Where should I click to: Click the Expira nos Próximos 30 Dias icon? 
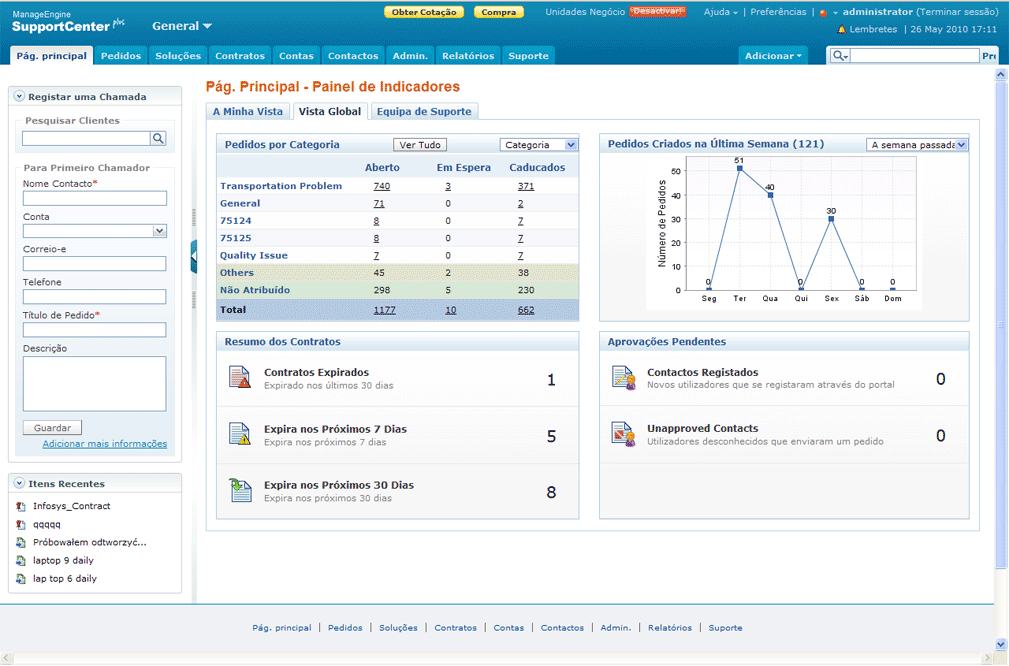241,490
